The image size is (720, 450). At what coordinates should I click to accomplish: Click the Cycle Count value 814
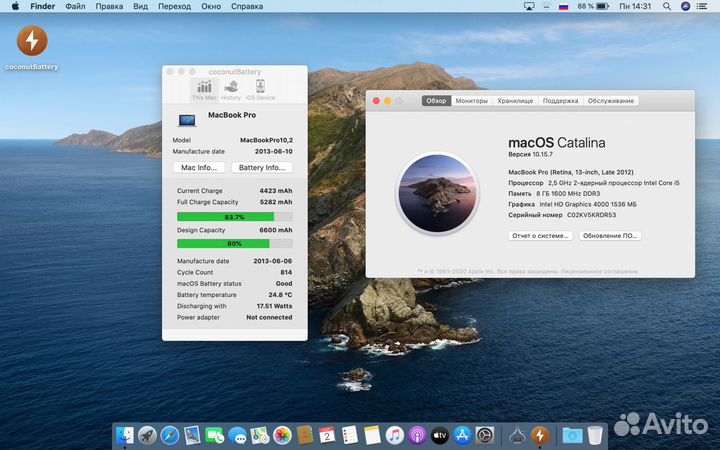[286, 272]
